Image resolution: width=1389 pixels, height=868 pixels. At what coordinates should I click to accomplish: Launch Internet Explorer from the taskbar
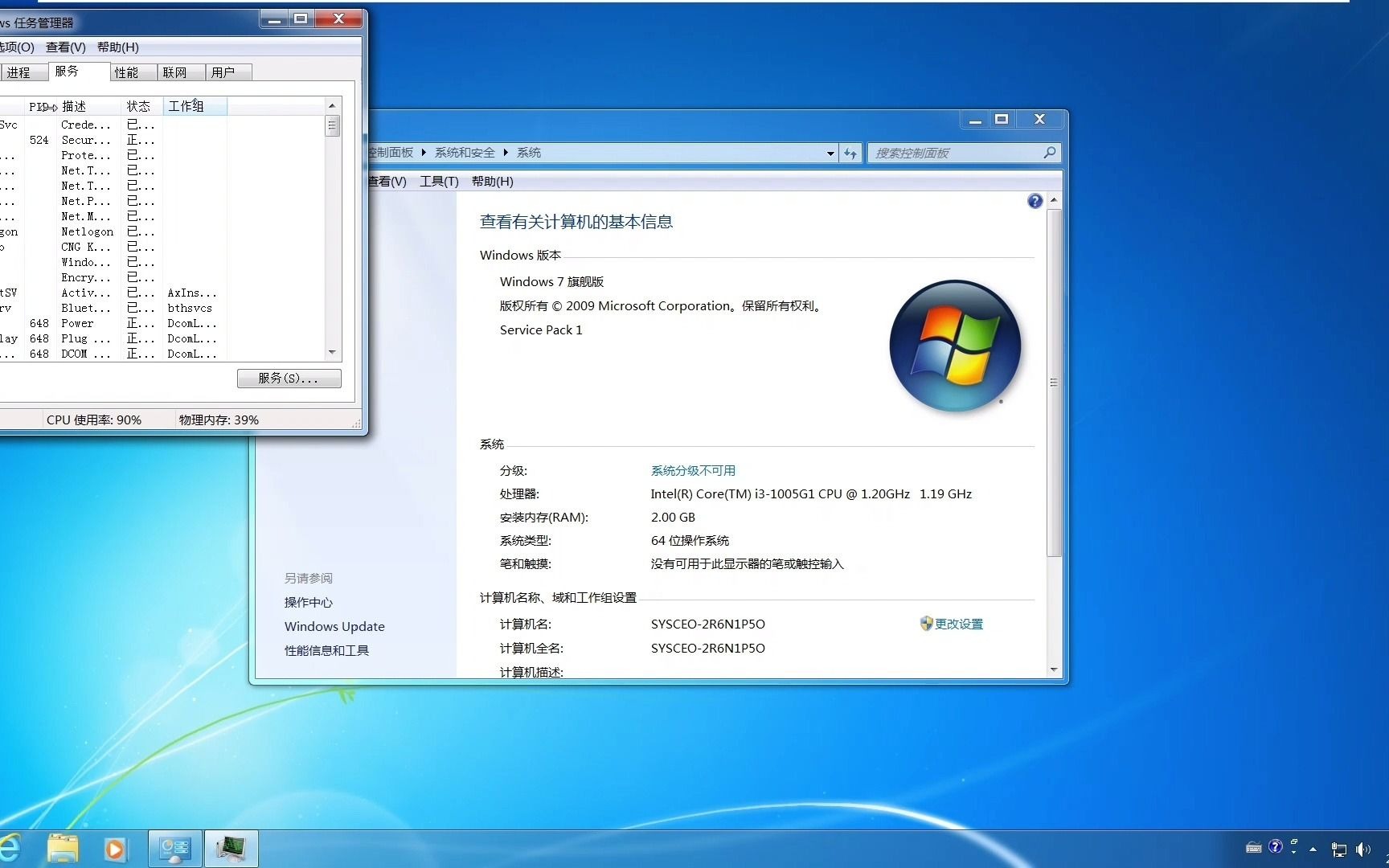(8, 848)
